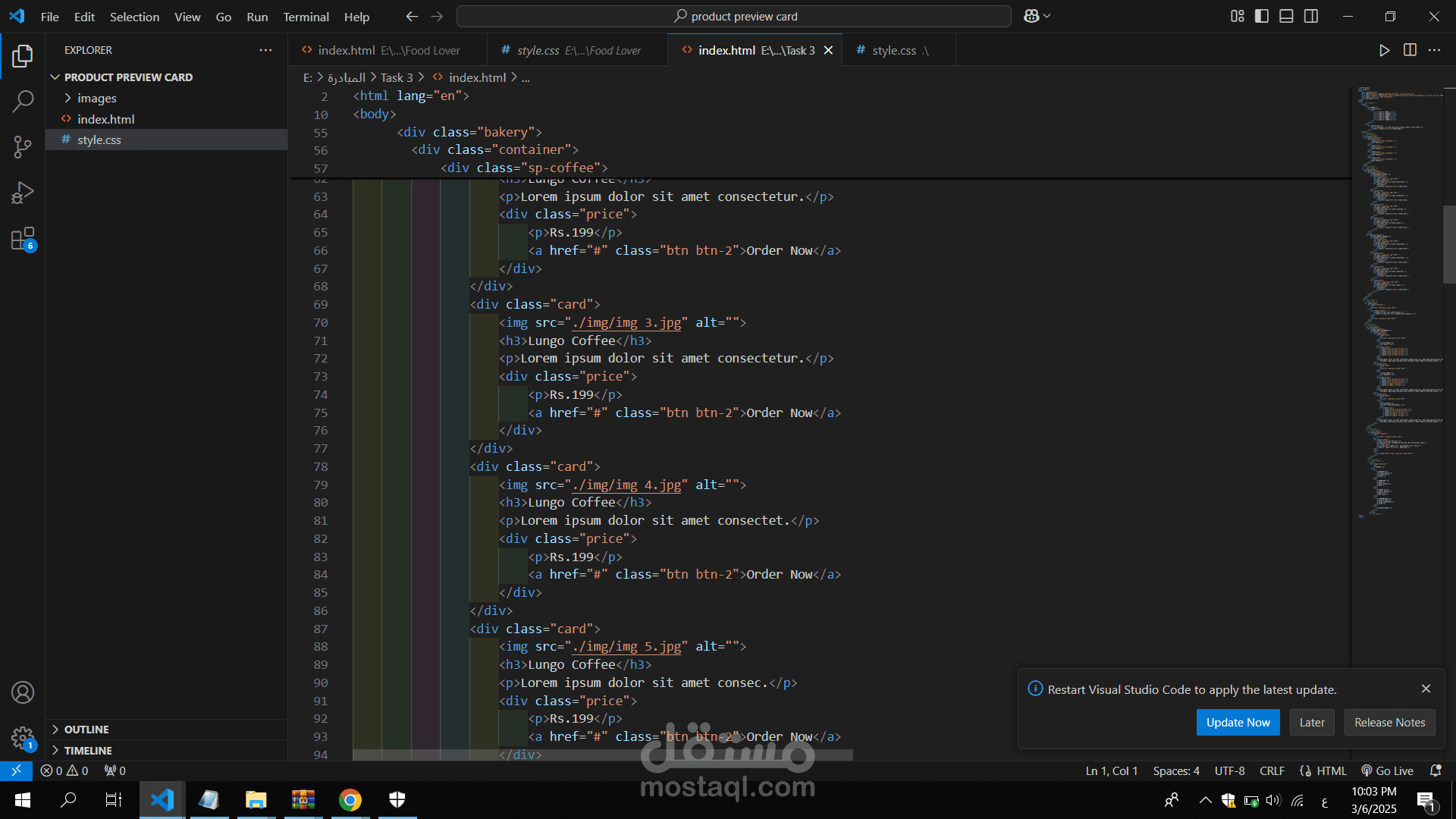Click the Go Live status bar button
This screenshot has height=819, width=1456.
point(1387,770)
